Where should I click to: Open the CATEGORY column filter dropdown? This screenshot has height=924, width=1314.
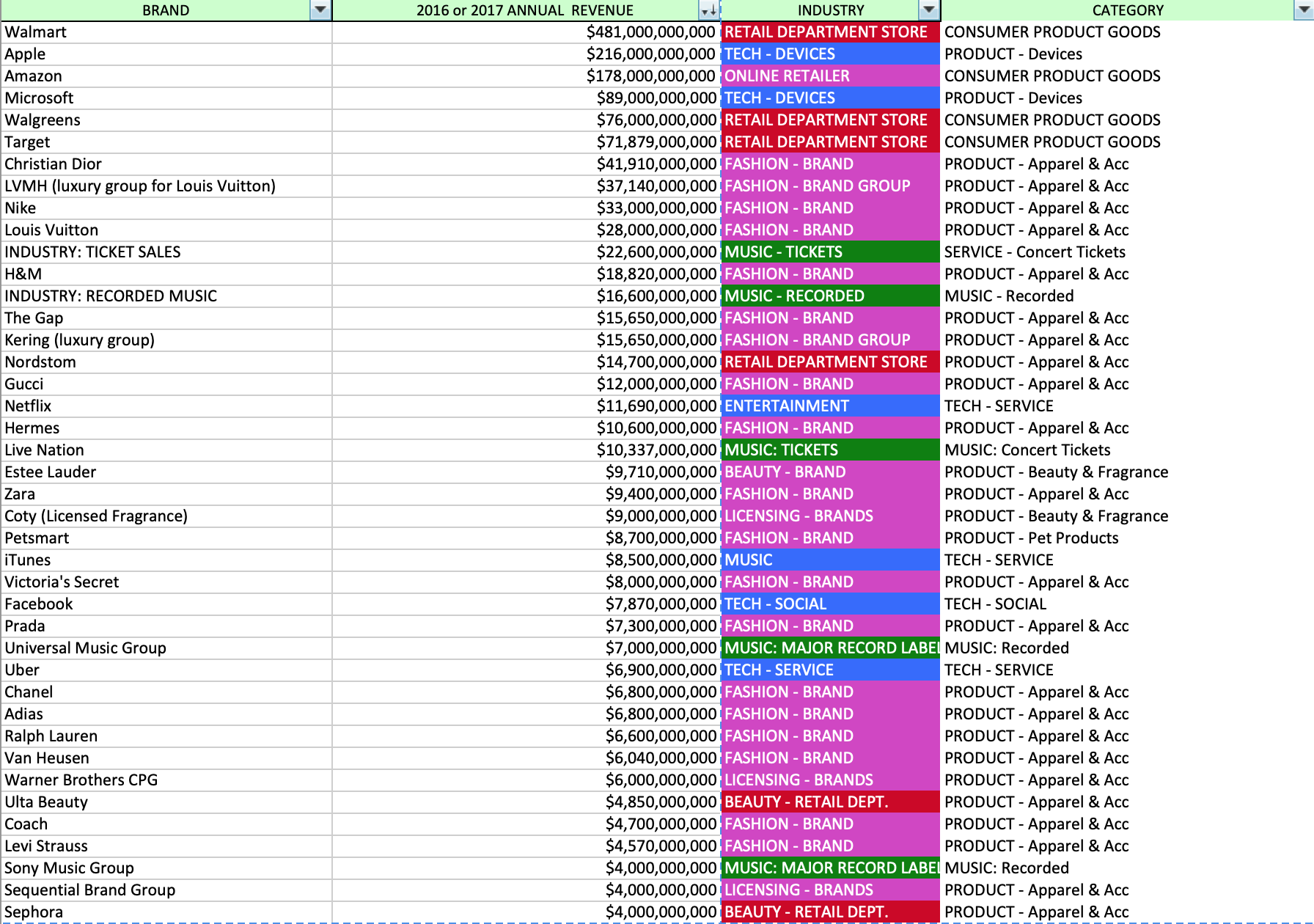pyautogui.click(x=1304, y=10)
